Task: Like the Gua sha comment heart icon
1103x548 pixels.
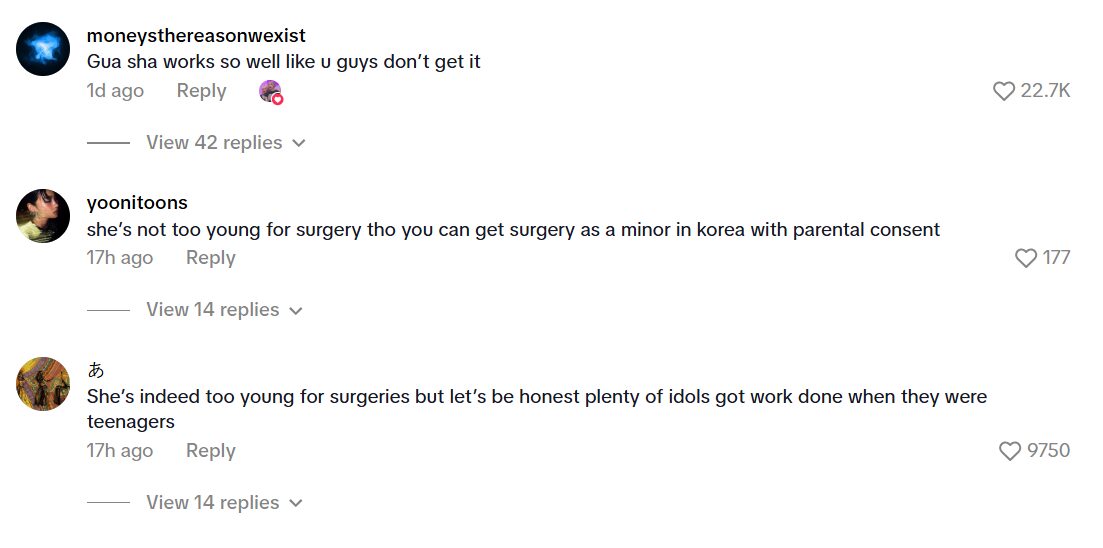Action: [x=1004, y=91]
